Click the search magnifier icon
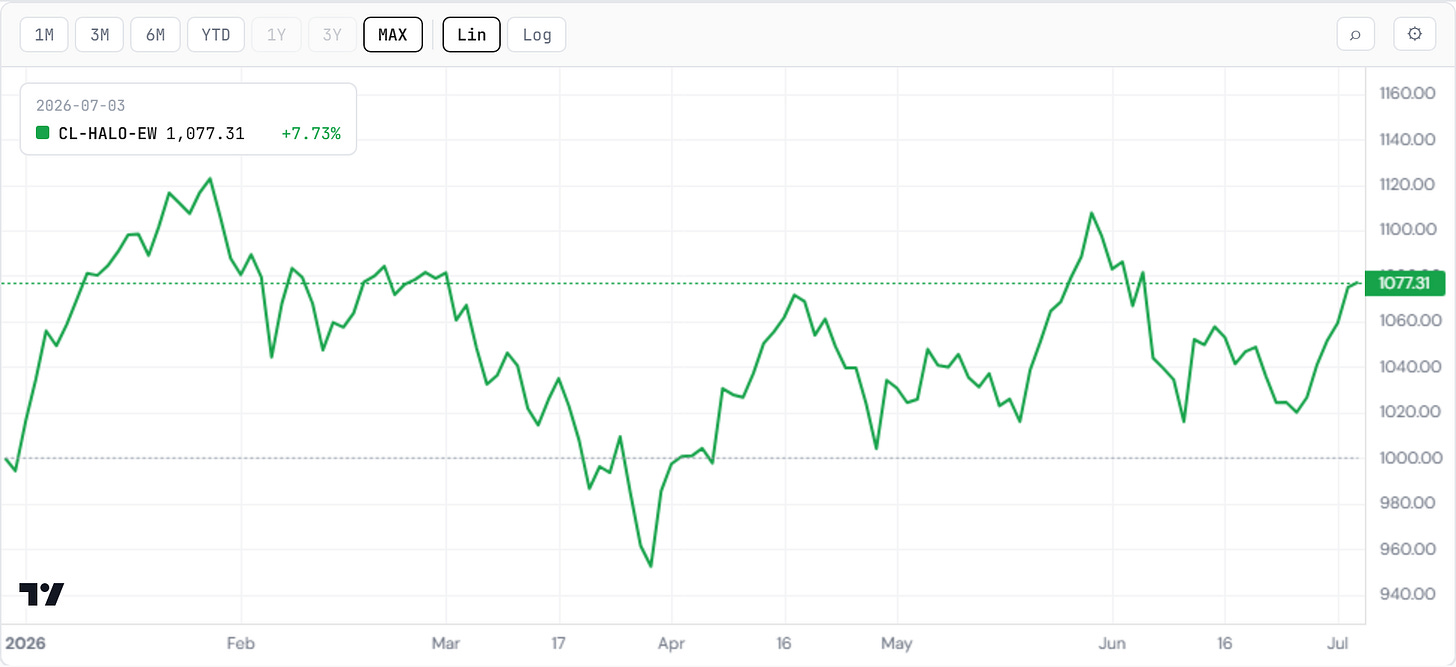This screenshot has height=667, width=1456. (x=1355, y=34)
